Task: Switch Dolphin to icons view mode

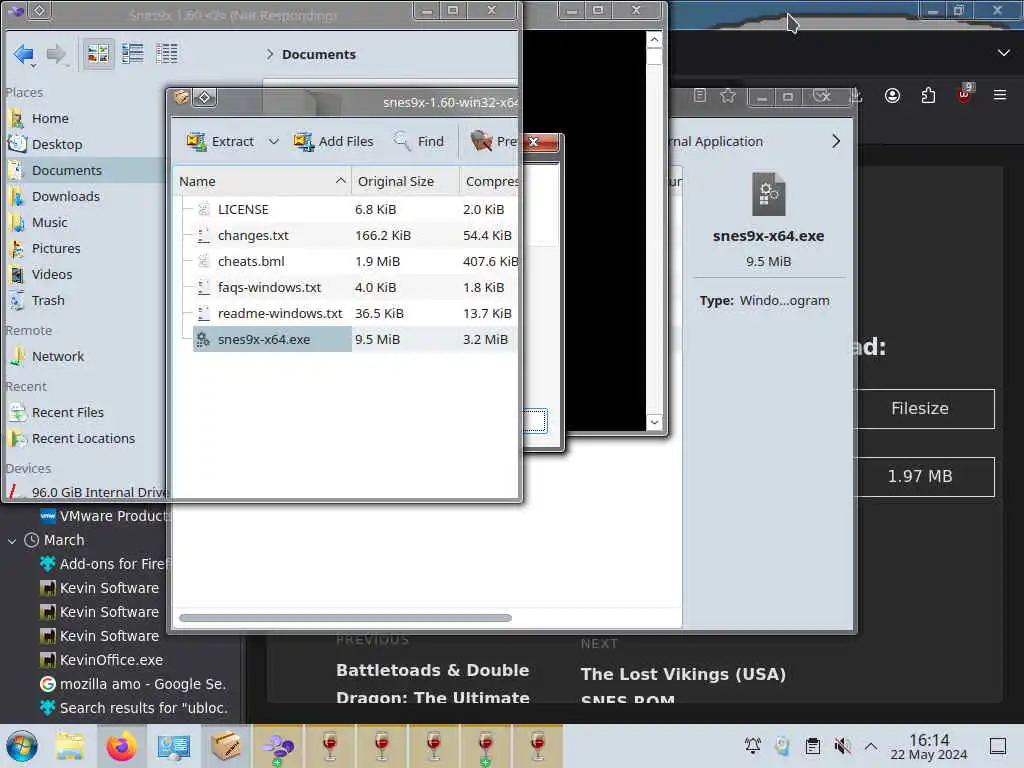Action: tap(99, 54)
